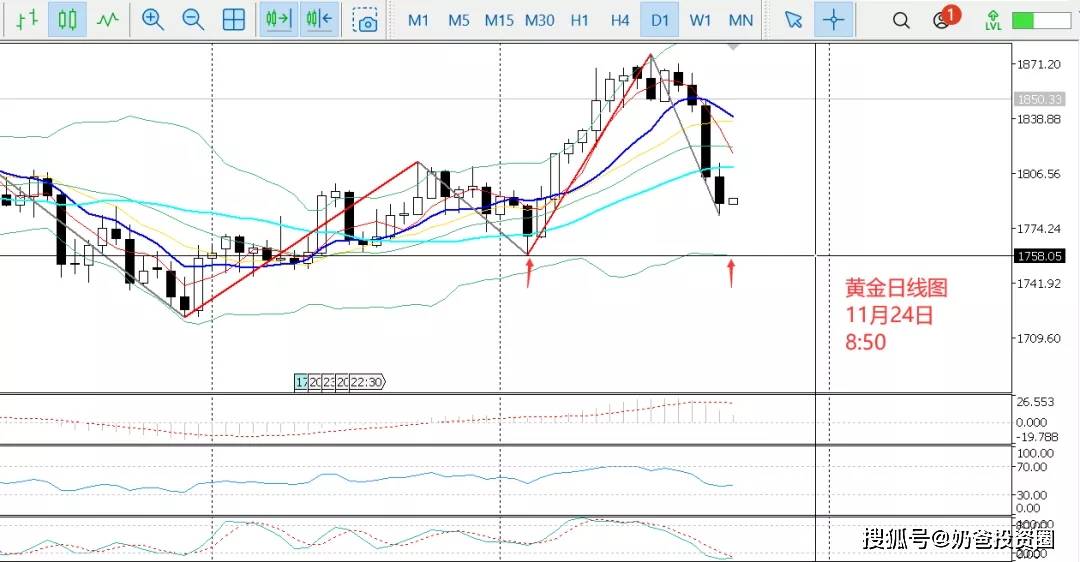Click the 1850.33 price level label

[x=1039, y=99]
